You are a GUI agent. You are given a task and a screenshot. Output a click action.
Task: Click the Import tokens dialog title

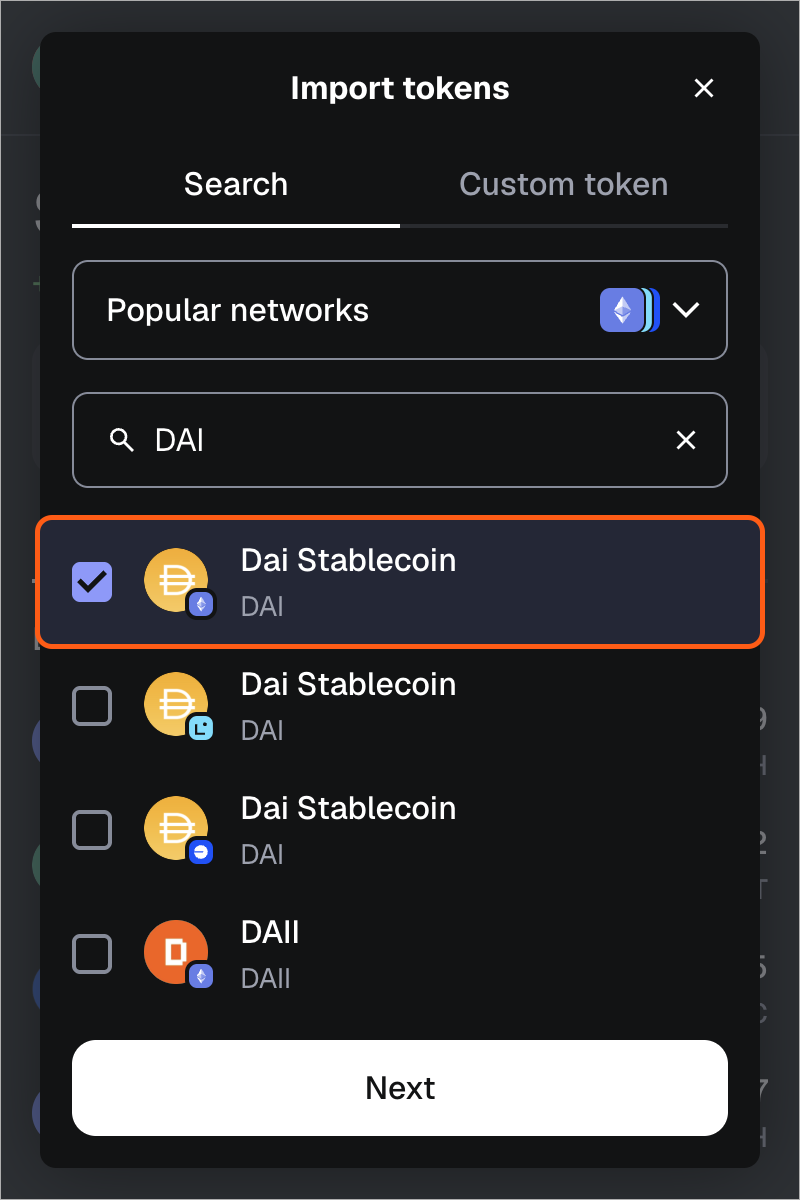(400, 88)
